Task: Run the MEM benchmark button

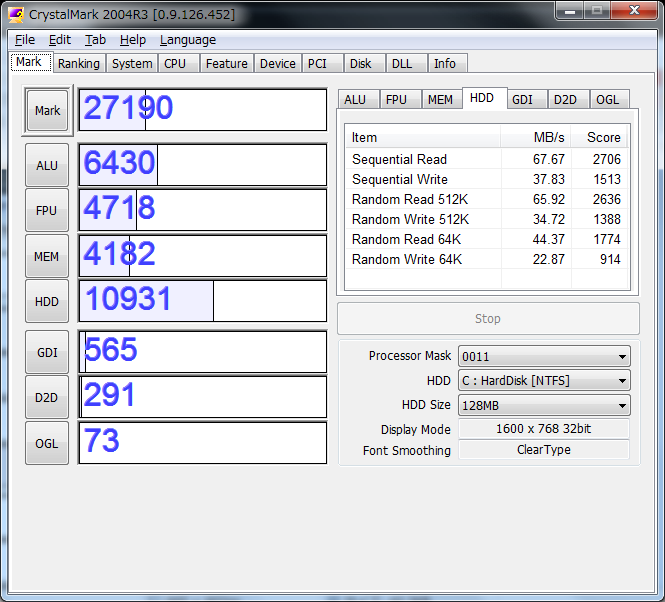Action: pos(47,256)
